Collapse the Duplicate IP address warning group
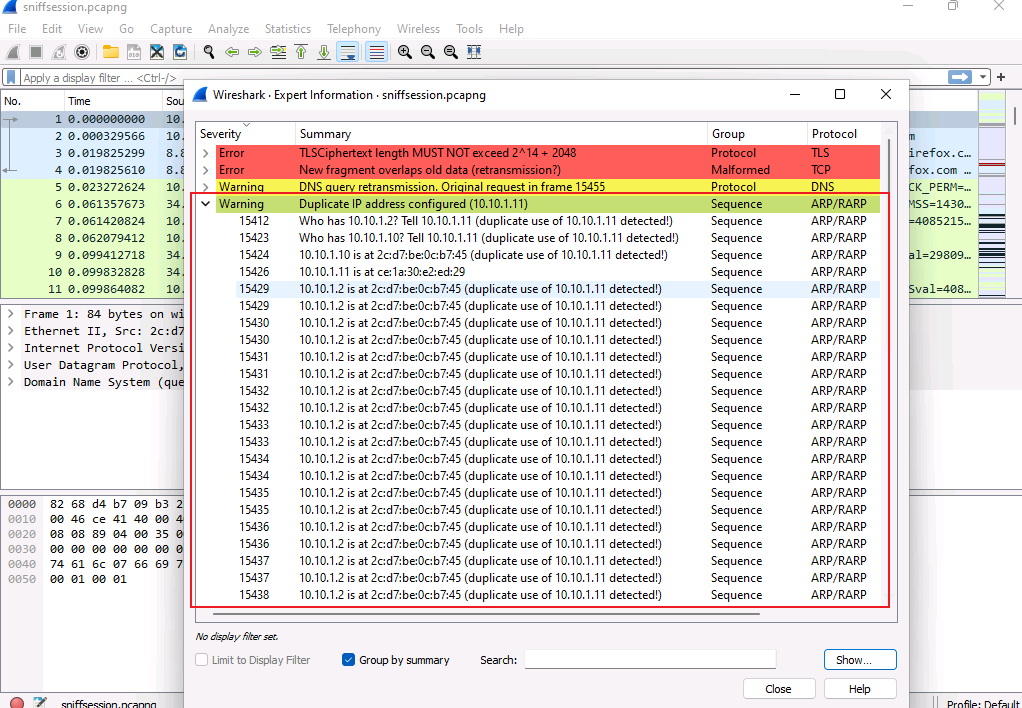This screenshot has height=708, width=1022. [206, 204]
